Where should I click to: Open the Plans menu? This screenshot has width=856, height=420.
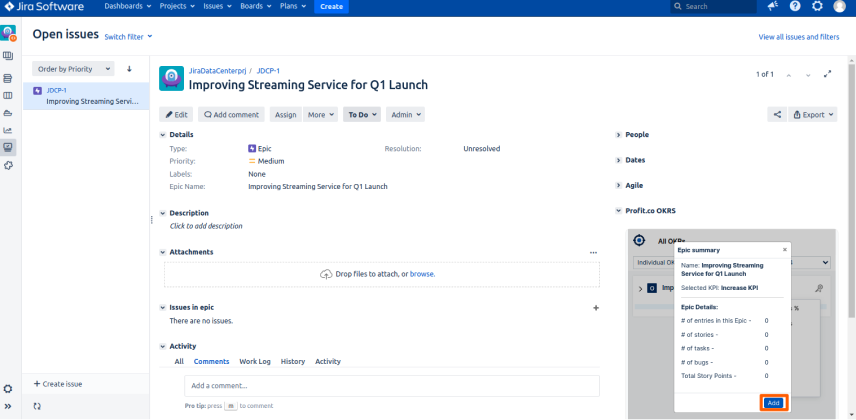[293, 7]
